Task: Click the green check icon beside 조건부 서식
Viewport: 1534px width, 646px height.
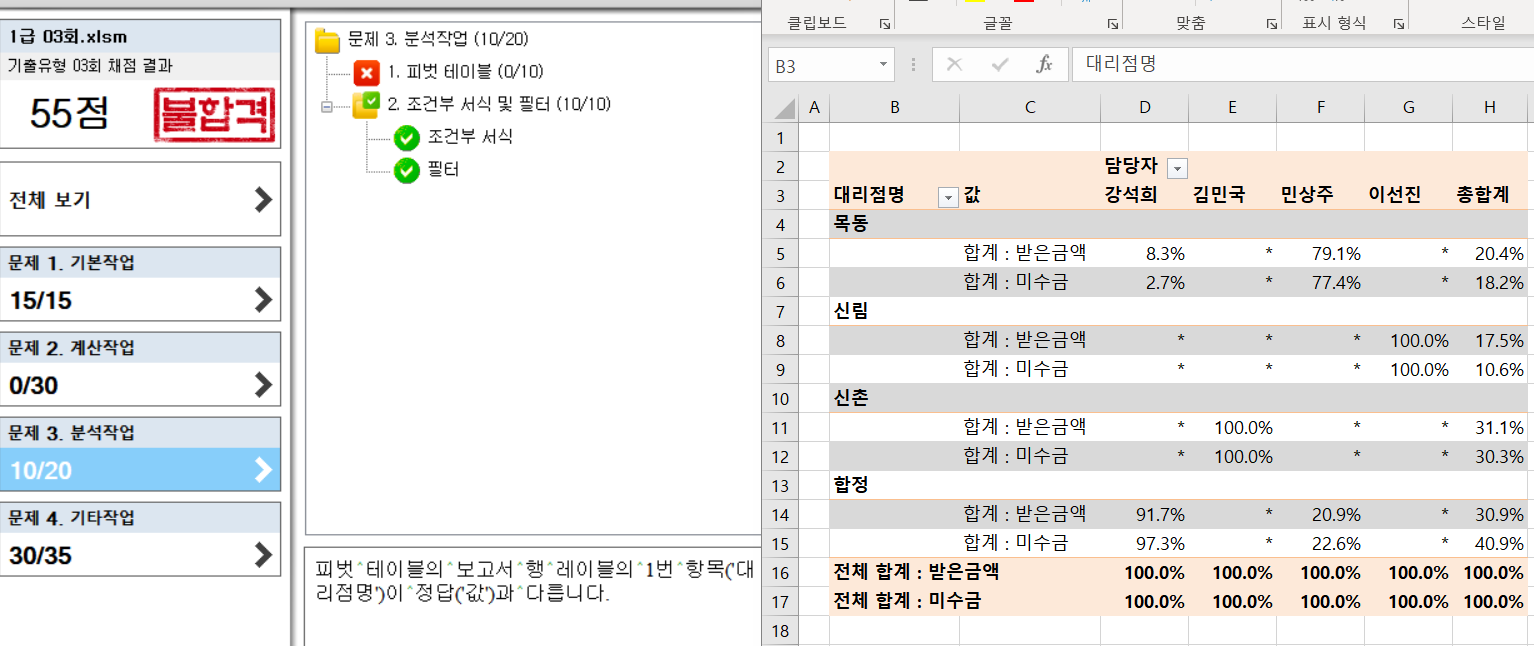Action: [x=406, y=137]
